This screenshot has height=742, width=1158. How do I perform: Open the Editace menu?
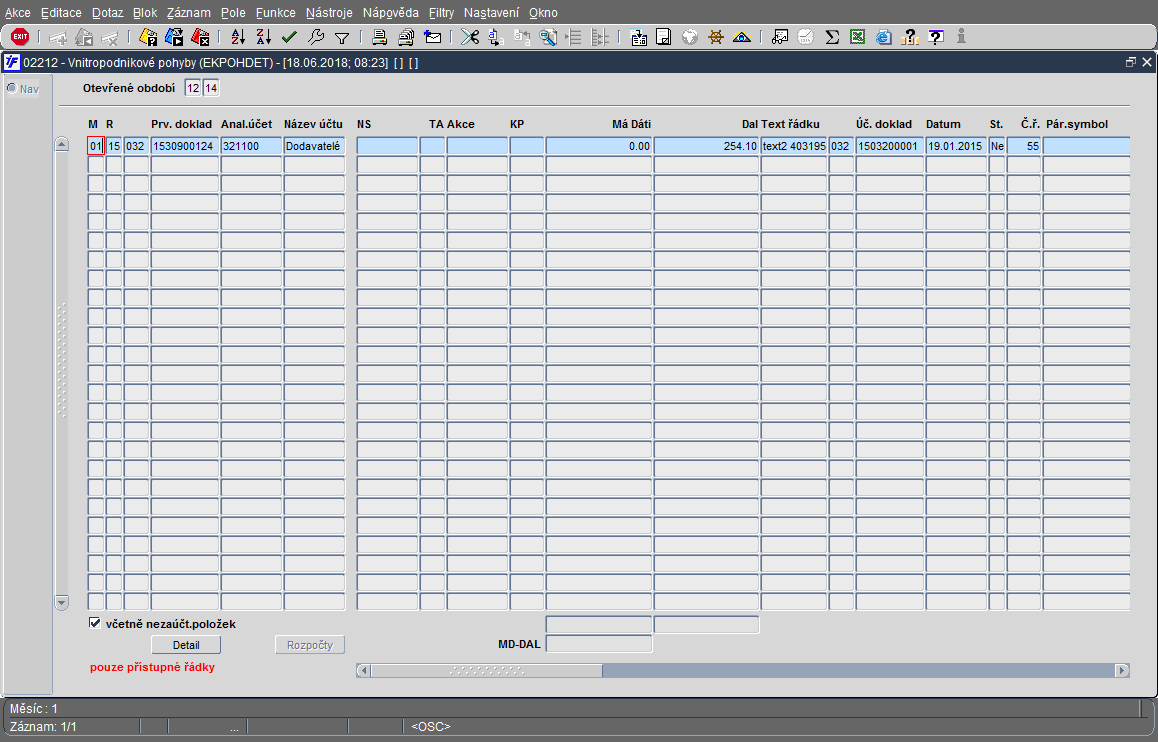click(x=61, y=13)
